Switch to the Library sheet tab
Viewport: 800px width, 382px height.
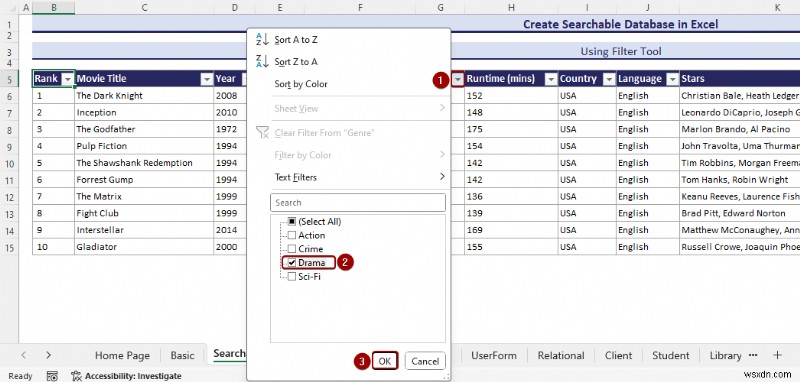(x=725, y=355)
